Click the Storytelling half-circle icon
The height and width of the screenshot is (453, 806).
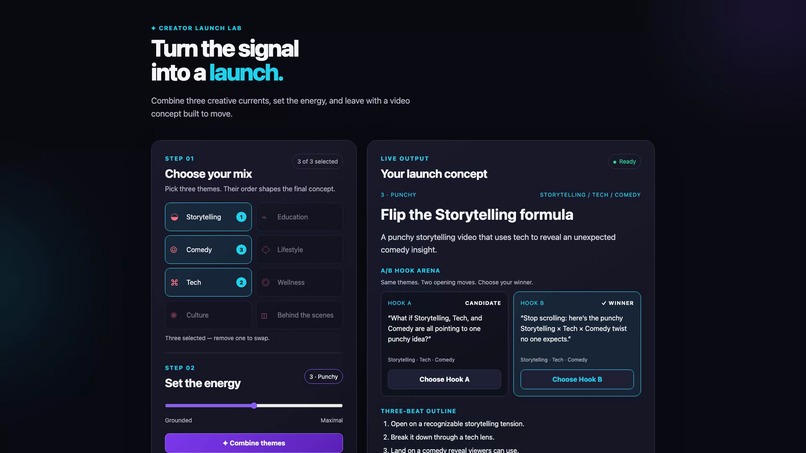coord(175,217)
